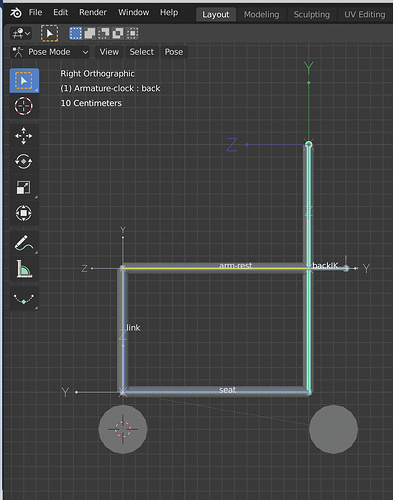Select the Select Box tool
The image size is (393, 500).
click(24, 80)
